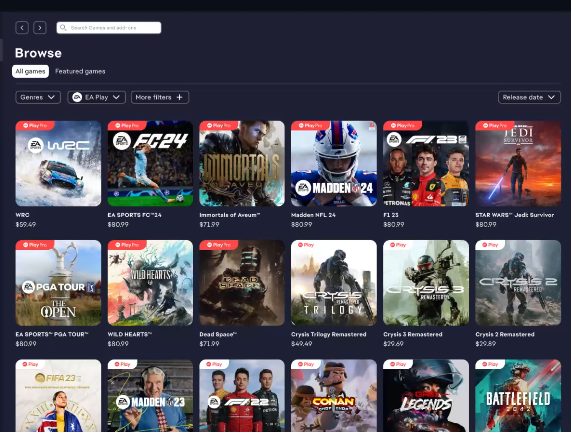
Task: Open the Crysis 2 Remastered cover
Action: pos(518,283)
